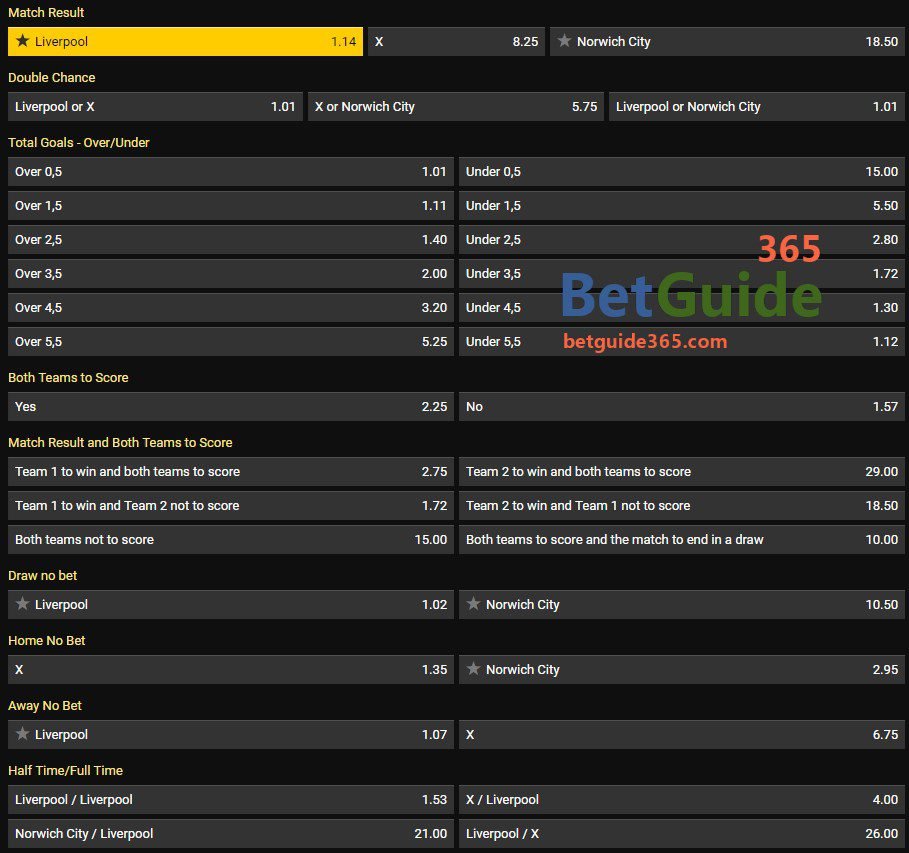Image resolution: width=909 pixels, height=853 pixels.
Task: Pick Double Chance X or Norwich City
Action: click(x=456, y=107)
